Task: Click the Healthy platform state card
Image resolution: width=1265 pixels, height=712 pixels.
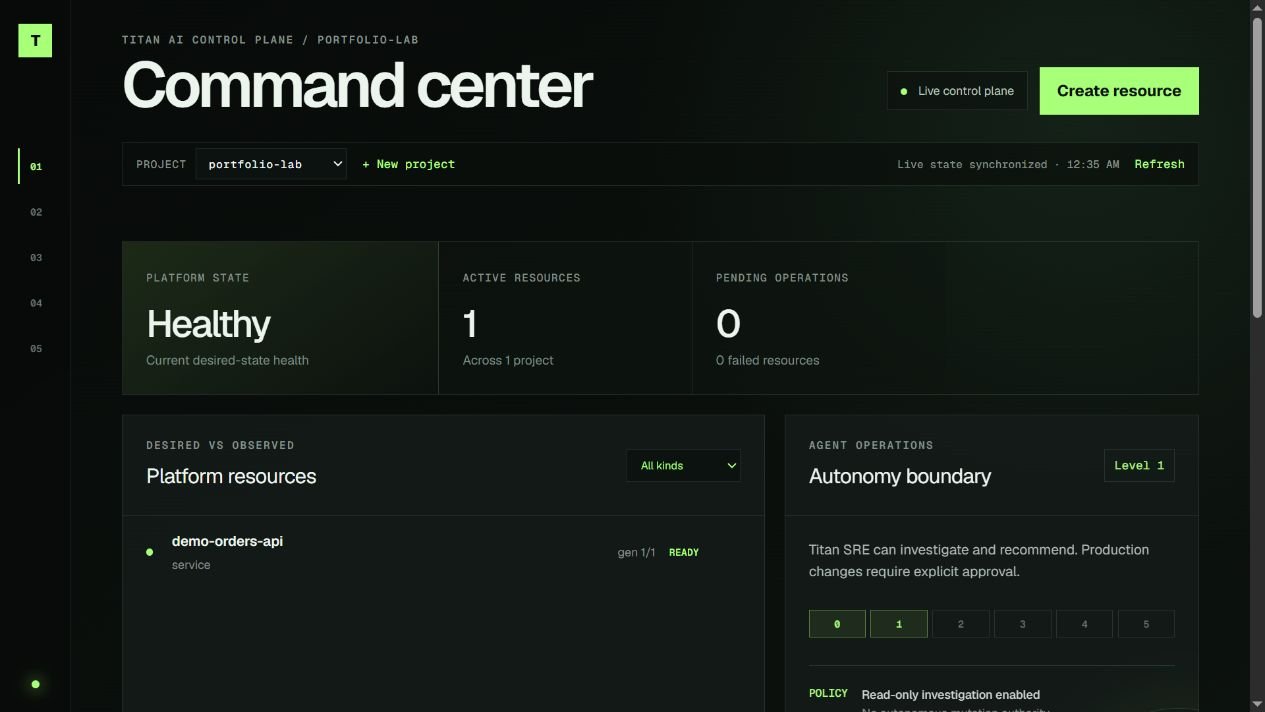Action: click(280, 318)
